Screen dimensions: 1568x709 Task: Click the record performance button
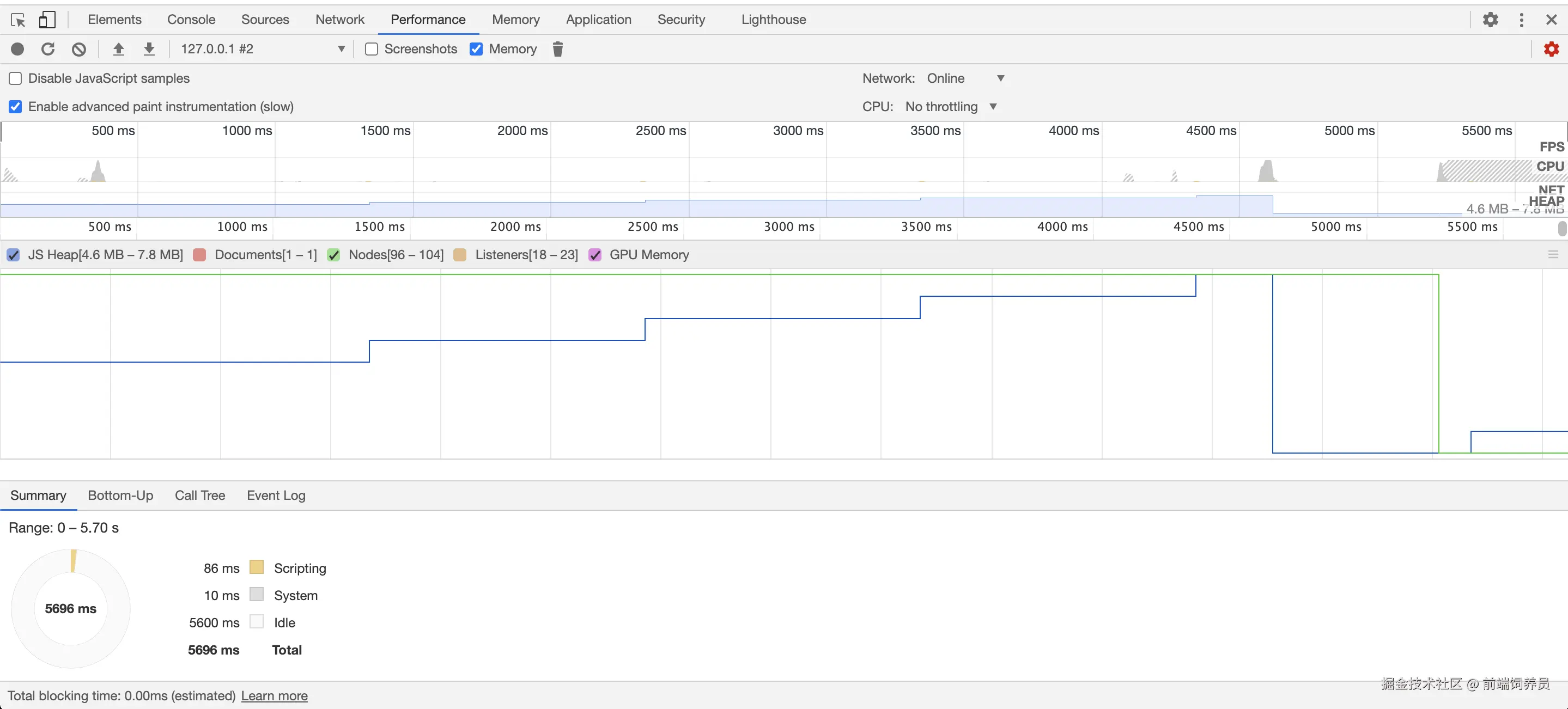17,48
